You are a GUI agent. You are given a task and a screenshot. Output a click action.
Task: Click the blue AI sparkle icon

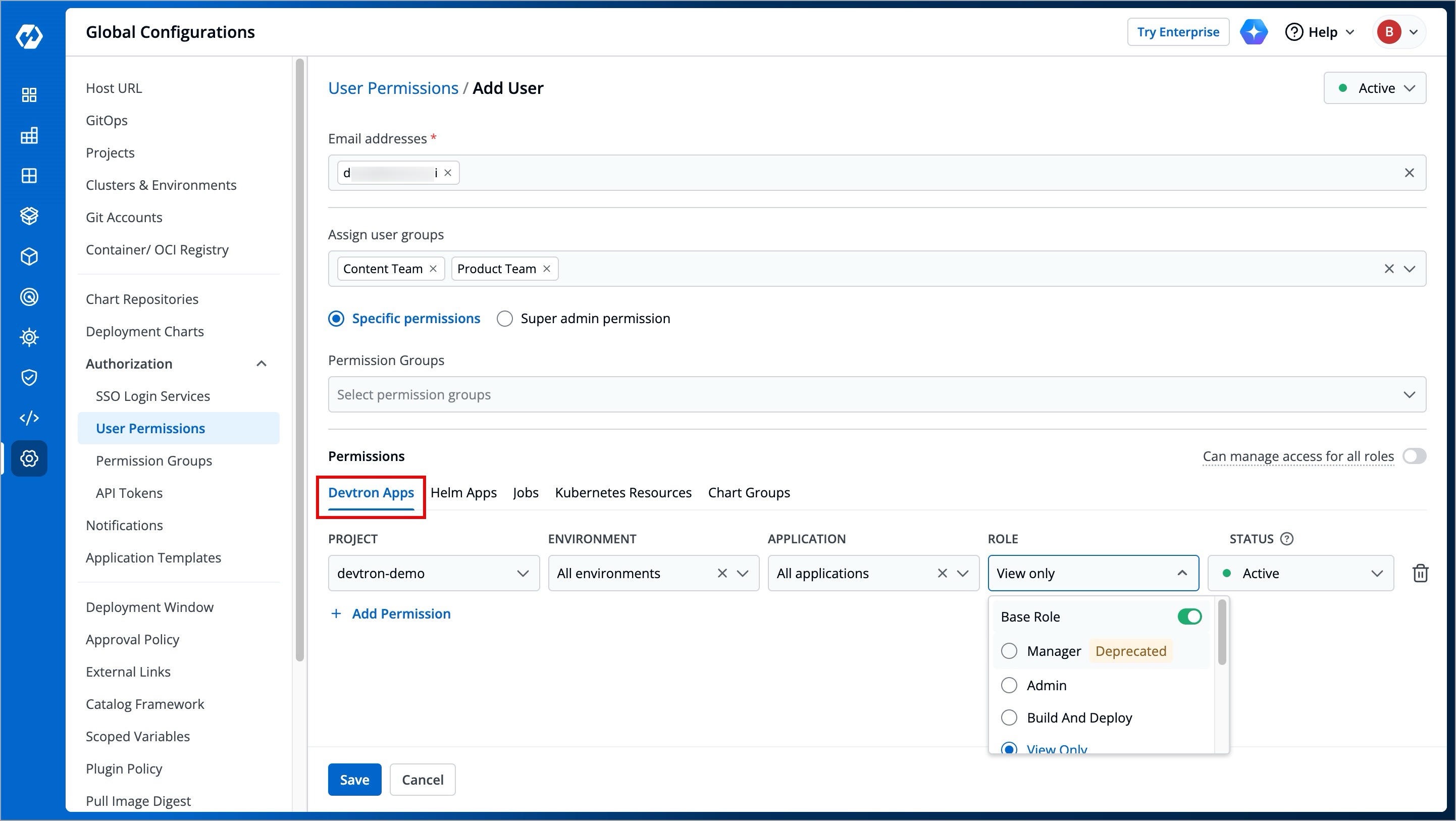1254,32
